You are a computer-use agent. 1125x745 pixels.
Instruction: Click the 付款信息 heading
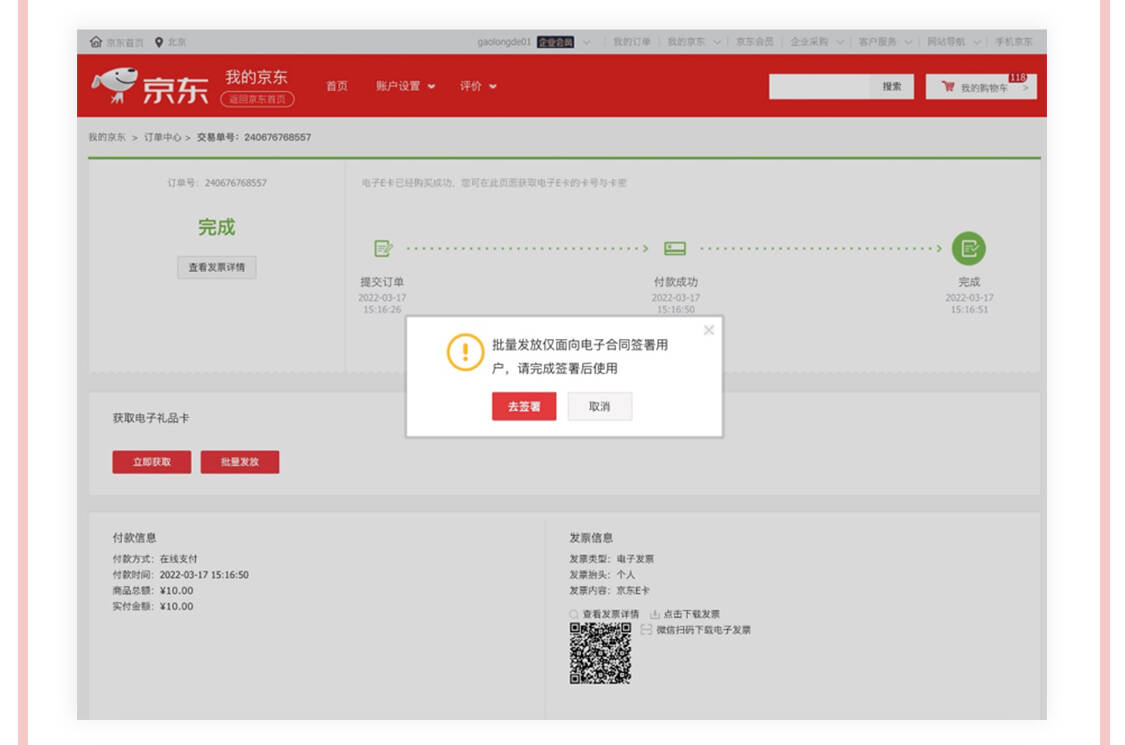134,538
